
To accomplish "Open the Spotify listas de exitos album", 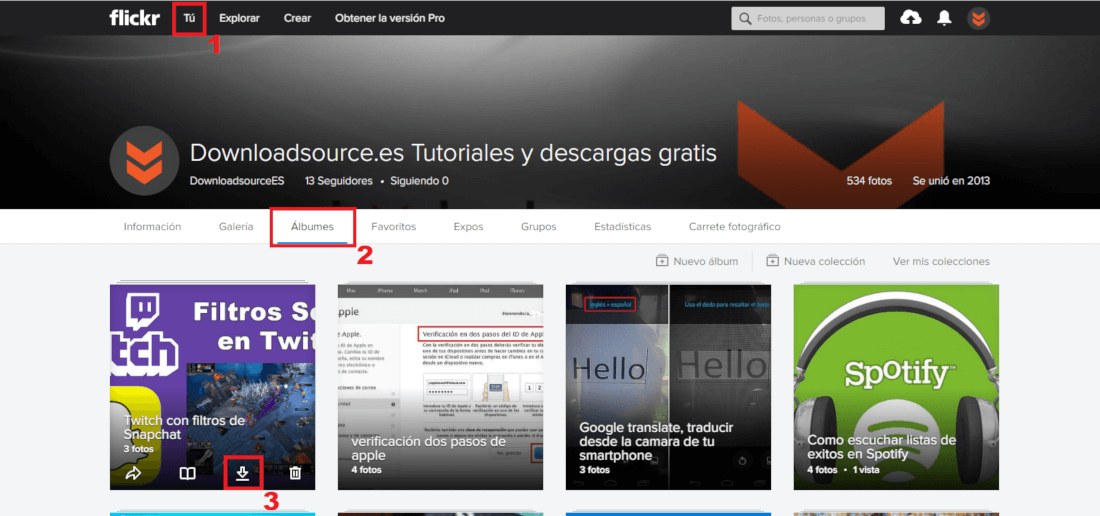I will 897,387.
